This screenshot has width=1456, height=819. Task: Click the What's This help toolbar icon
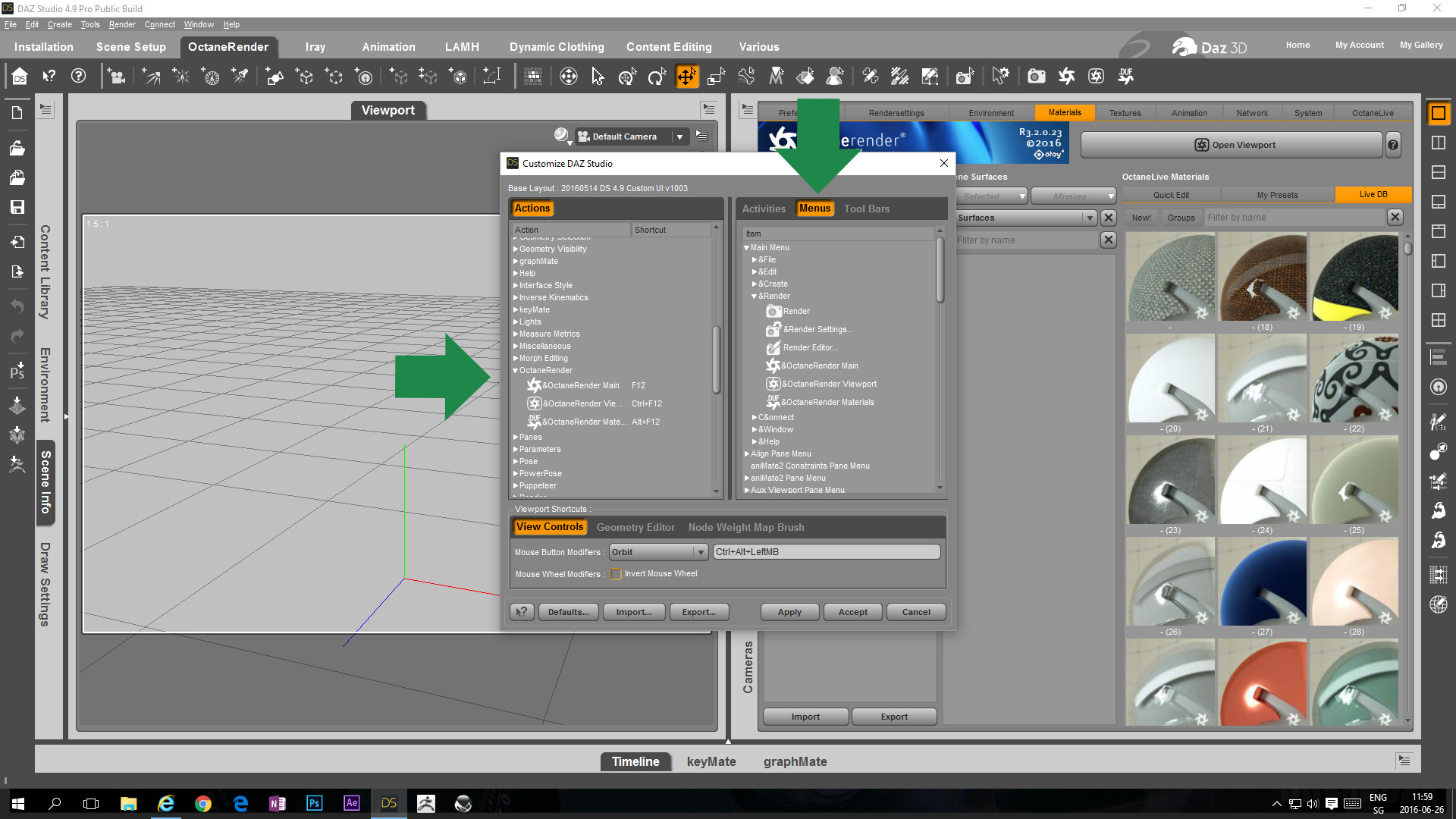coord(49,77)
